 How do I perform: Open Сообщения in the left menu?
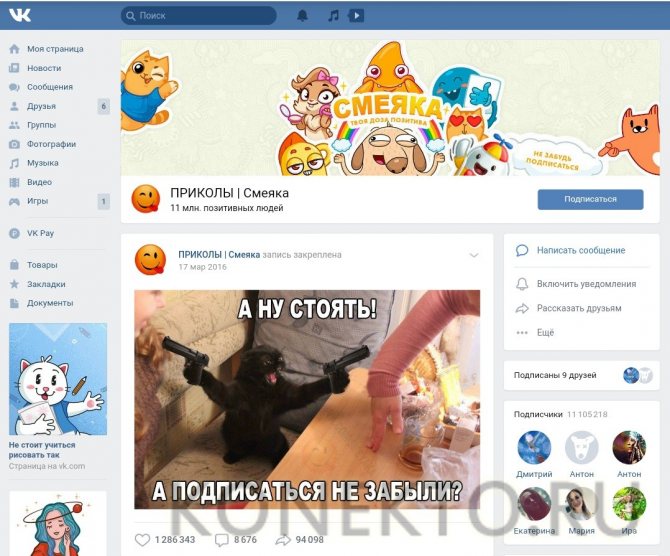[50, 87]
